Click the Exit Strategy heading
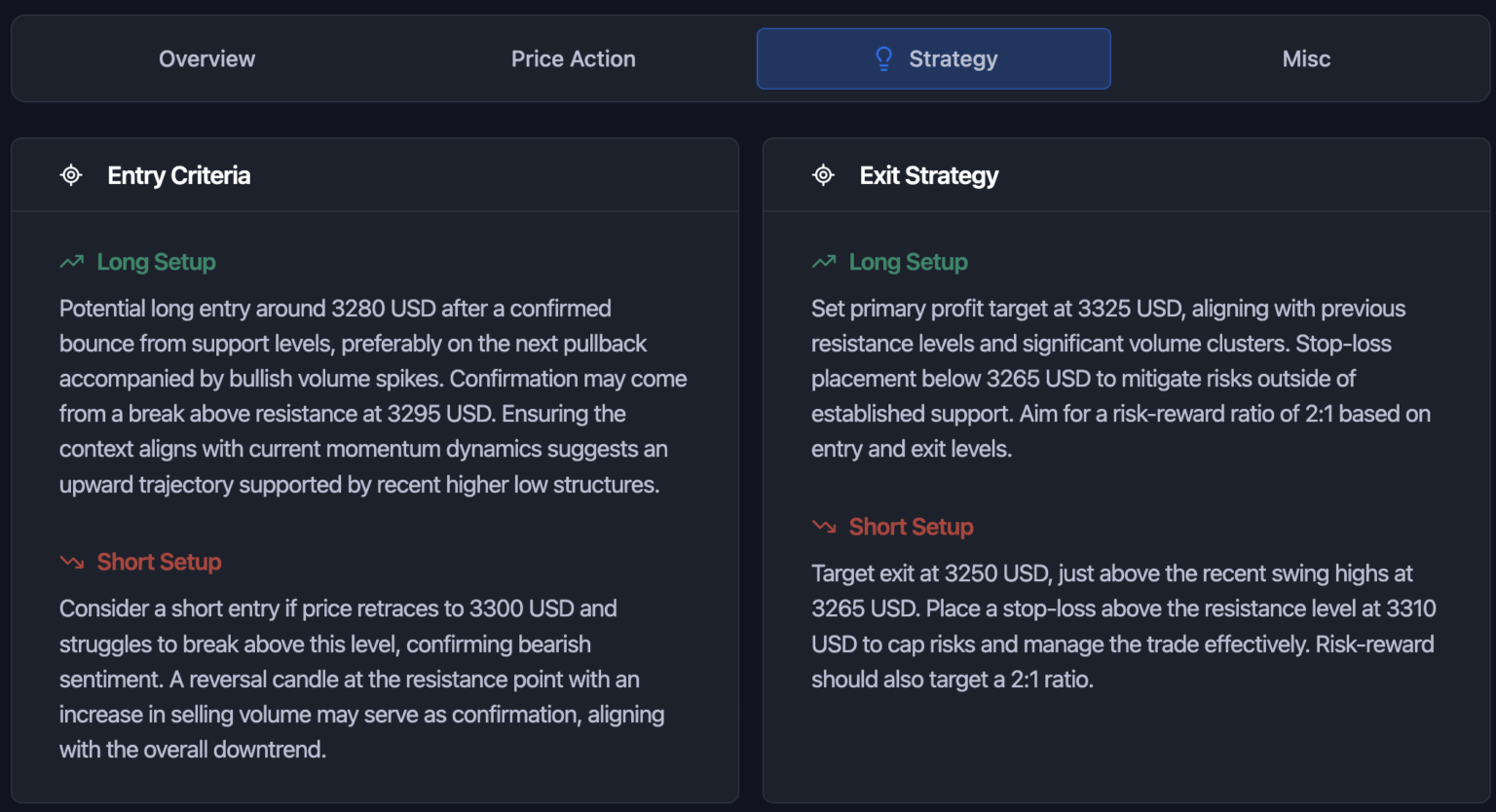The height and width of the screenshot is (812, 1496). pos(929,176)
